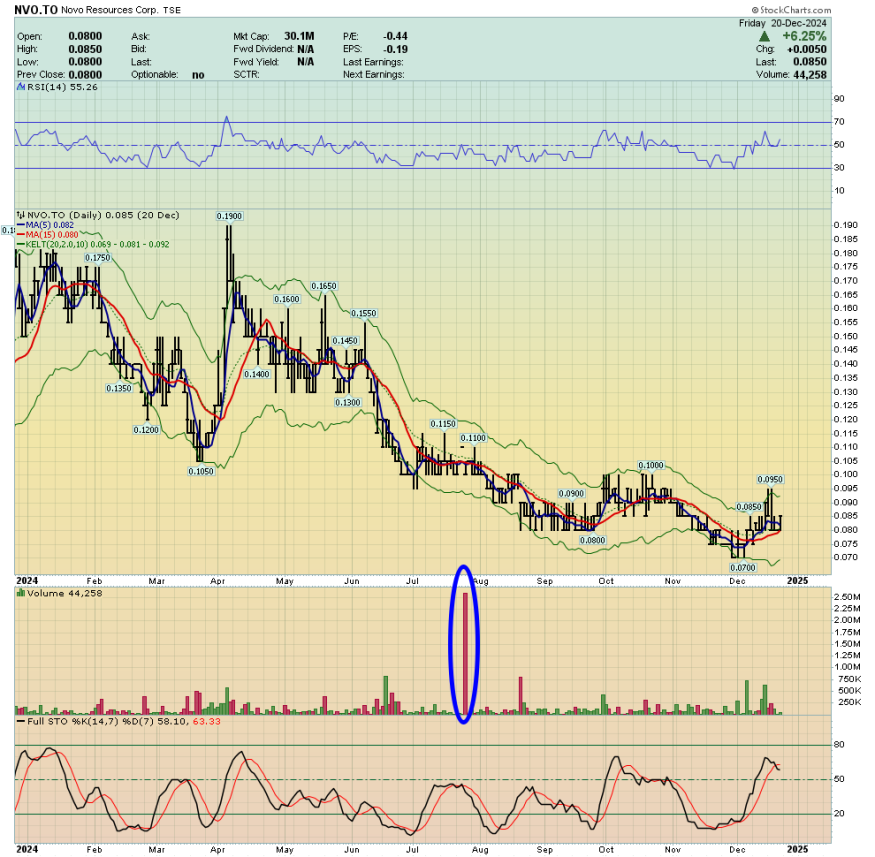The height and width of the screenshot is (857, 875).
Task: Click the Oct month label under price chart
Action: (606, 581)
